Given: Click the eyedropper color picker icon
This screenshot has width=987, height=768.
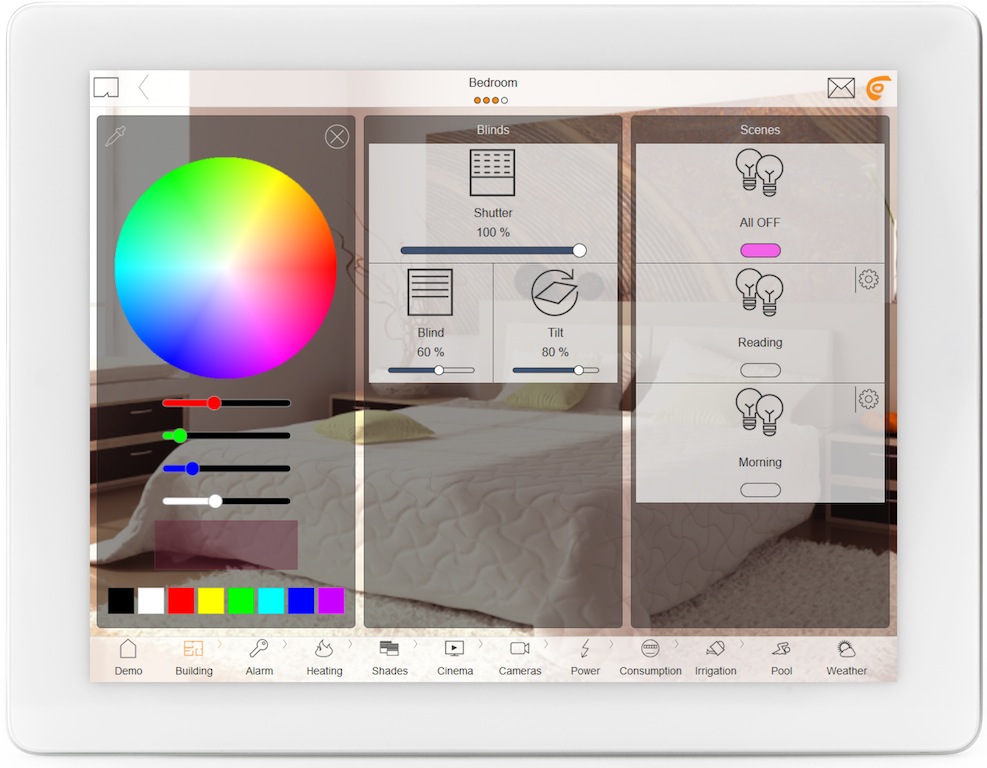Looking at the screenshot, I should (116, 137).
